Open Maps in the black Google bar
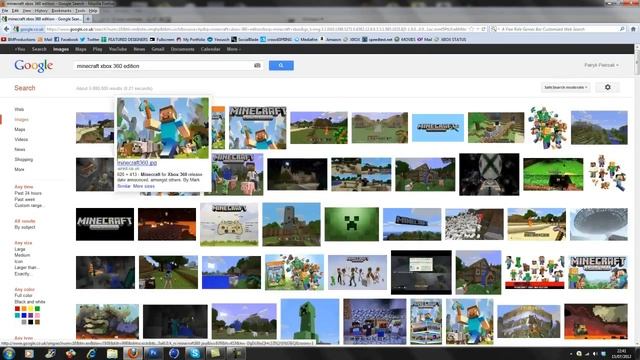 click(80, 49)
